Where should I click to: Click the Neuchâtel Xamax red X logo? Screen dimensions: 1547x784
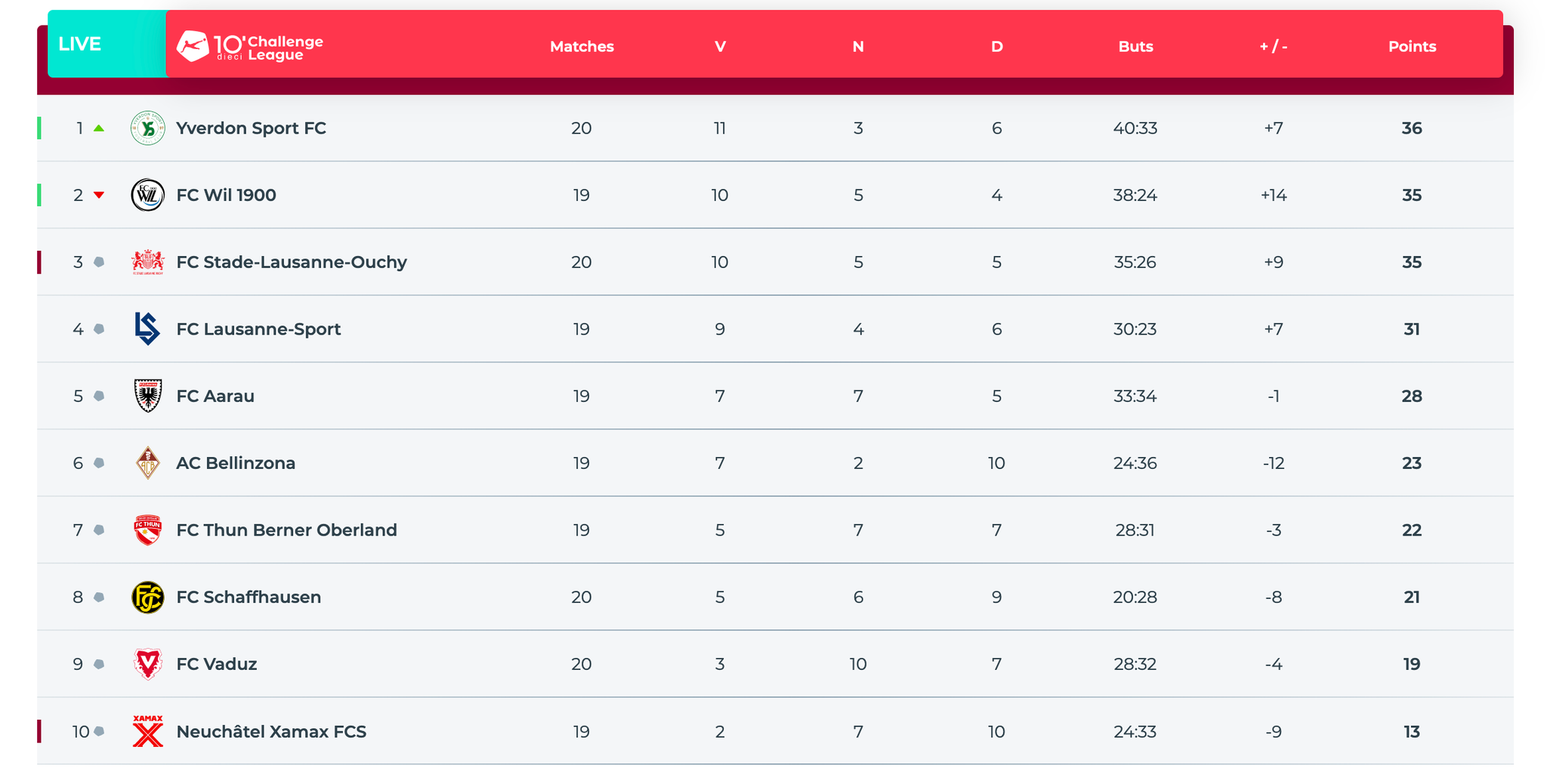(147, 731)
